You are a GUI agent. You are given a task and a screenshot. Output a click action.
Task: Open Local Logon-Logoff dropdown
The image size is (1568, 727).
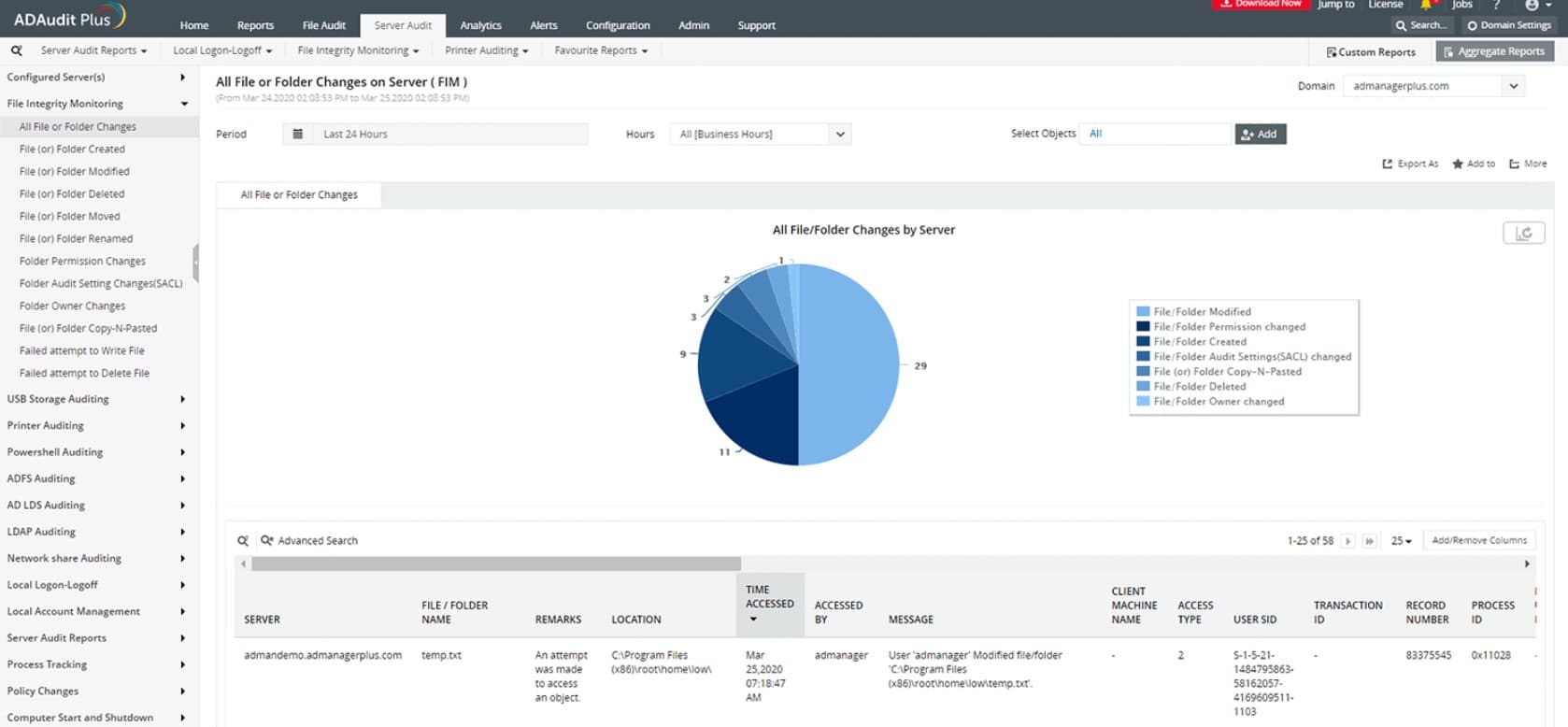click(x=222, y=50)
